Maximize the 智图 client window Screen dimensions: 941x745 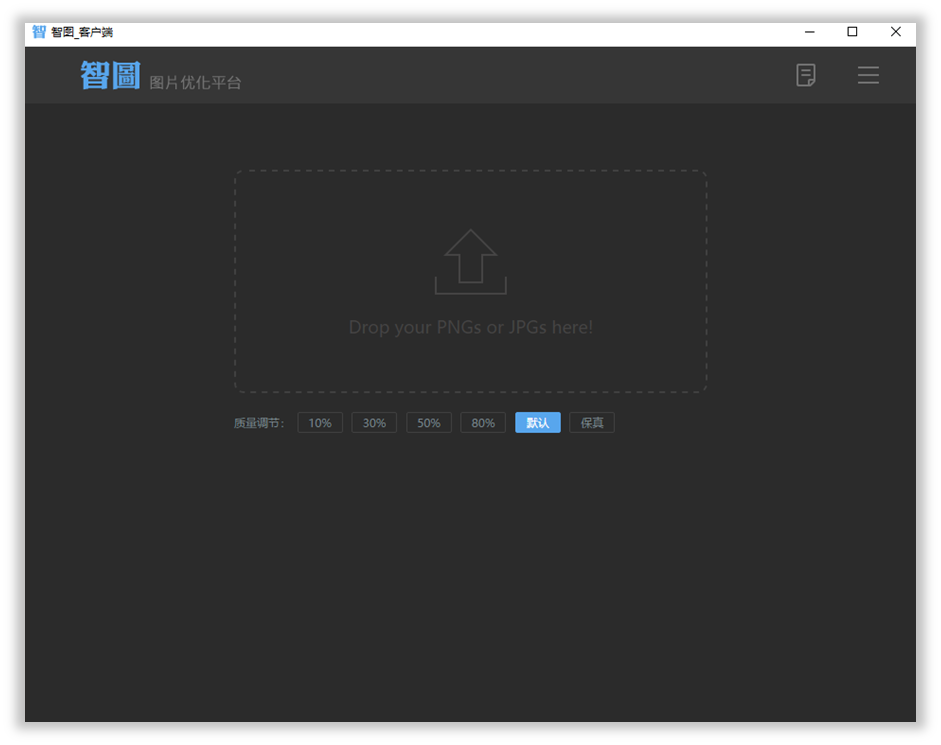(x=852, y=32)
